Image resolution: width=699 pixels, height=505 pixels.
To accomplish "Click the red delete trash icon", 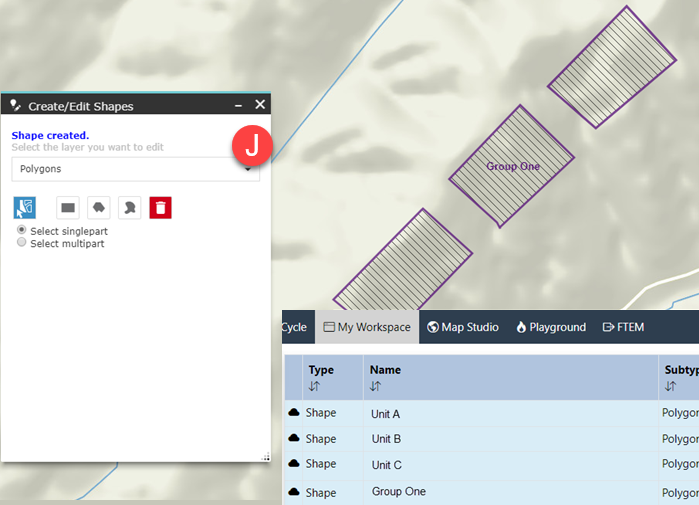I will point(161,207).
